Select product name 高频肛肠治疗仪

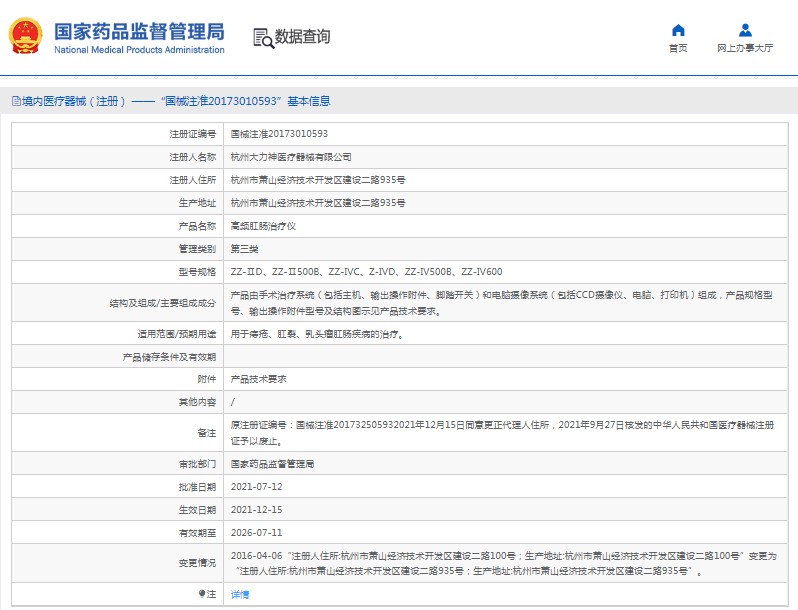click(x=263, y=226)
